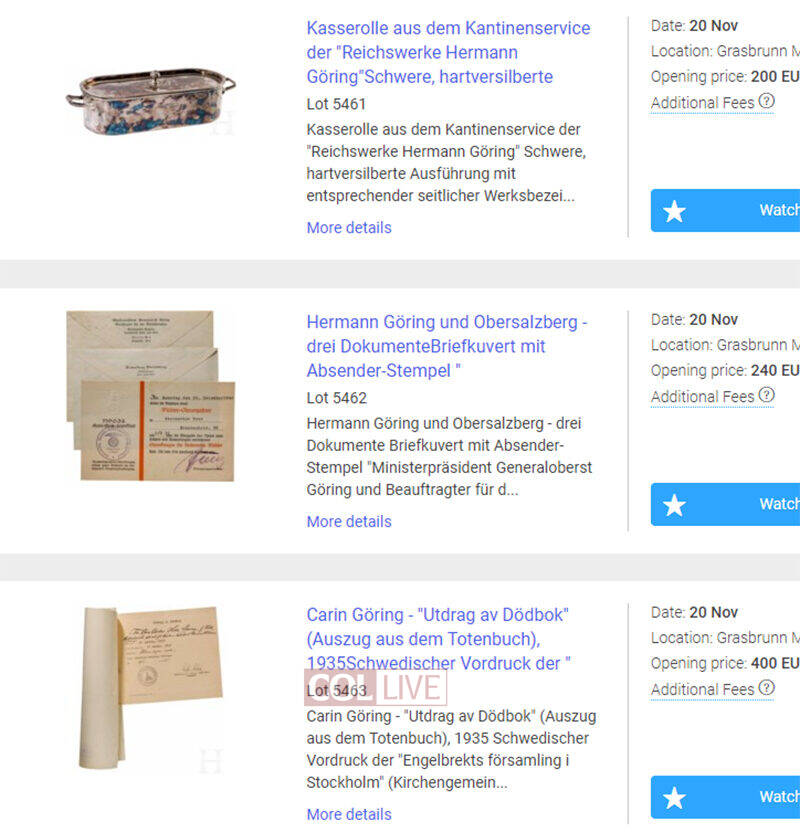The image size is (800, 832).
Task: Click the Additional Fees link for Lot 5463
Action: (702, 690)
